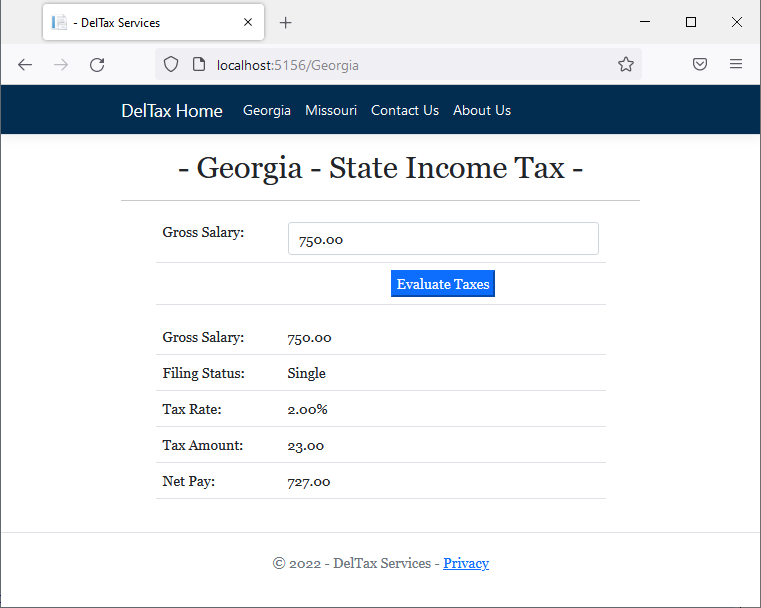Click the Gross Salary result value 750.00
The width and height of the screenshot is (761, 608).
(309, 338)
